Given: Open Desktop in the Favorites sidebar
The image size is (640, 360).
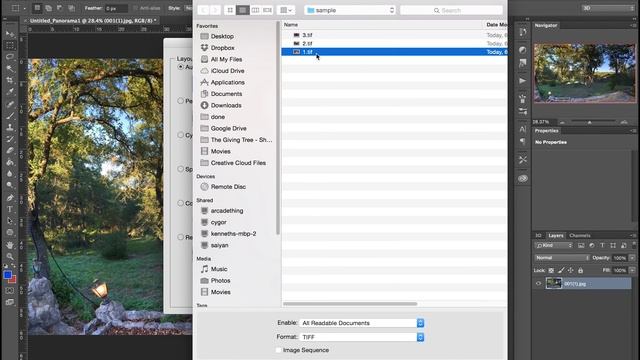Looking at the screenshot, I should click(222, 36).
